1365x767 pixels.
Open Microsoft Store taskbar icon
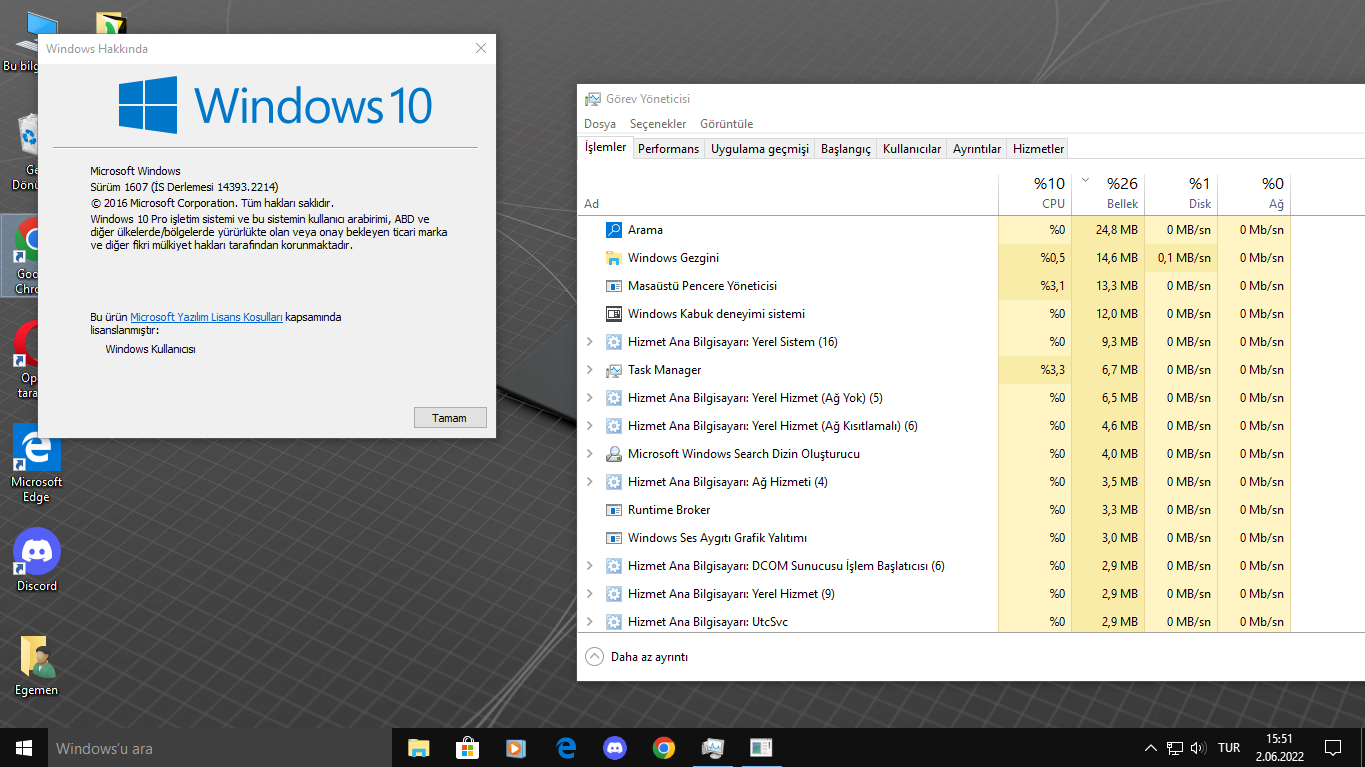pyautogui.click(x=467, y=748)
